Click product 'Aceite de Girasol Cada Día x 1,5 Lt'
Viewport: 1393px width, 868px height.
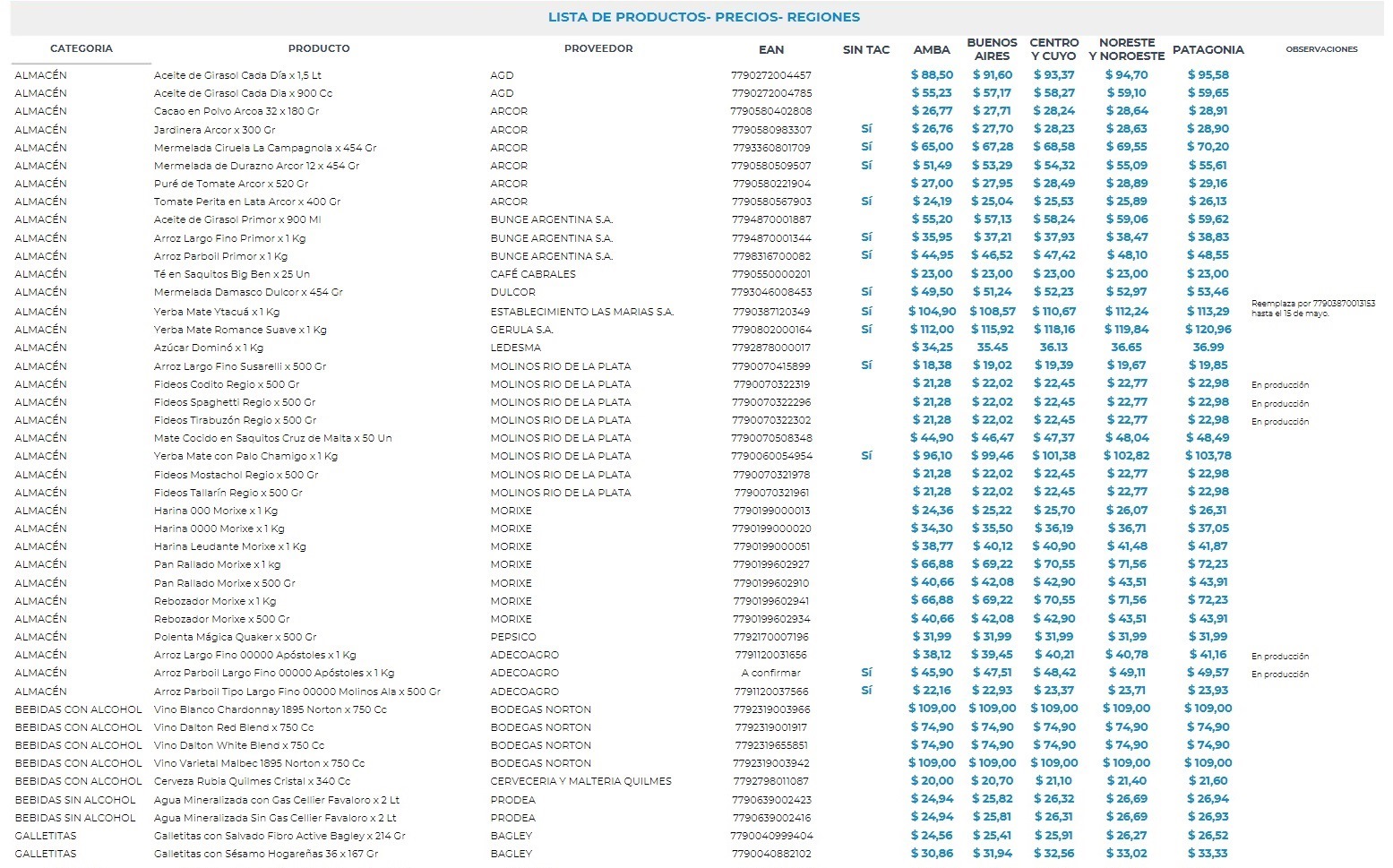pos(237,75)
